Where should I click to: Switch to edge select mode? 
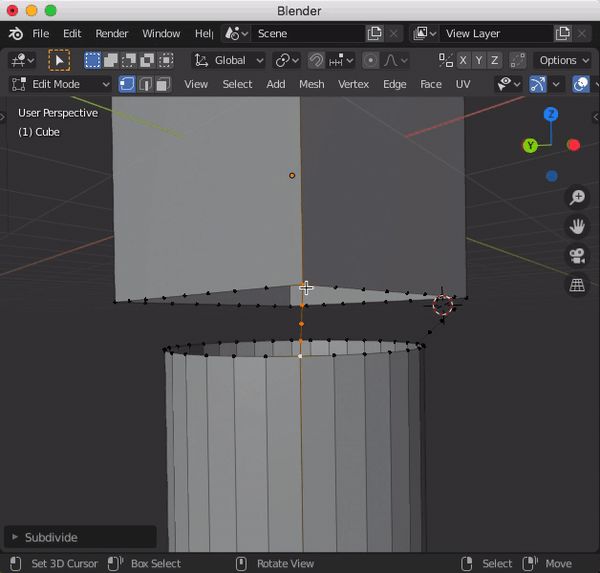point(145,84)
